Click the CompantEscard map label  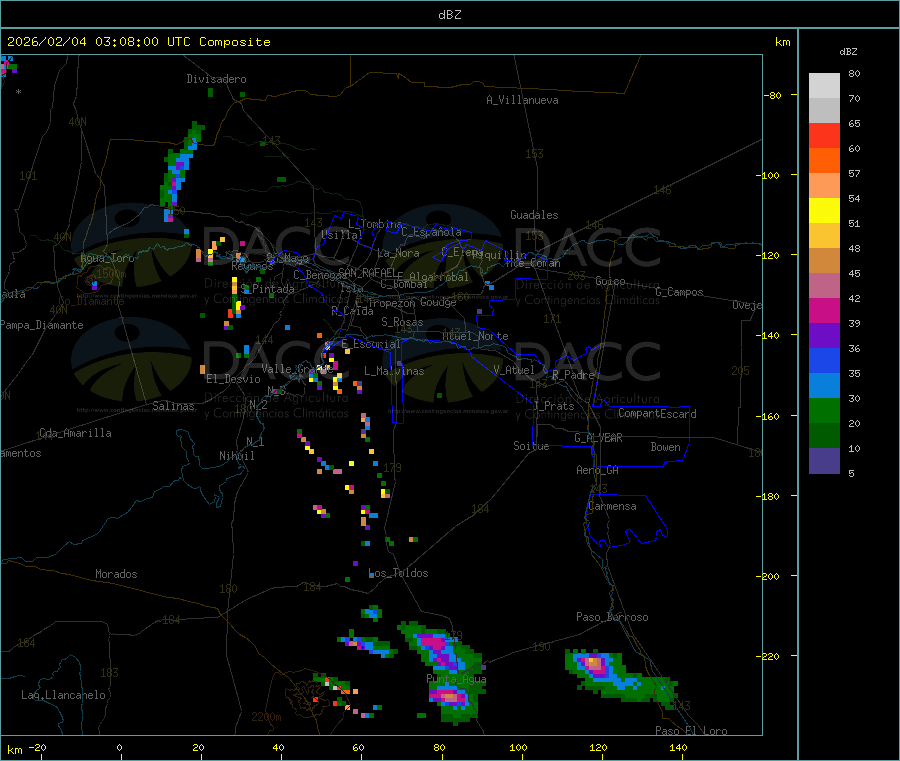[x=657, y=414]
